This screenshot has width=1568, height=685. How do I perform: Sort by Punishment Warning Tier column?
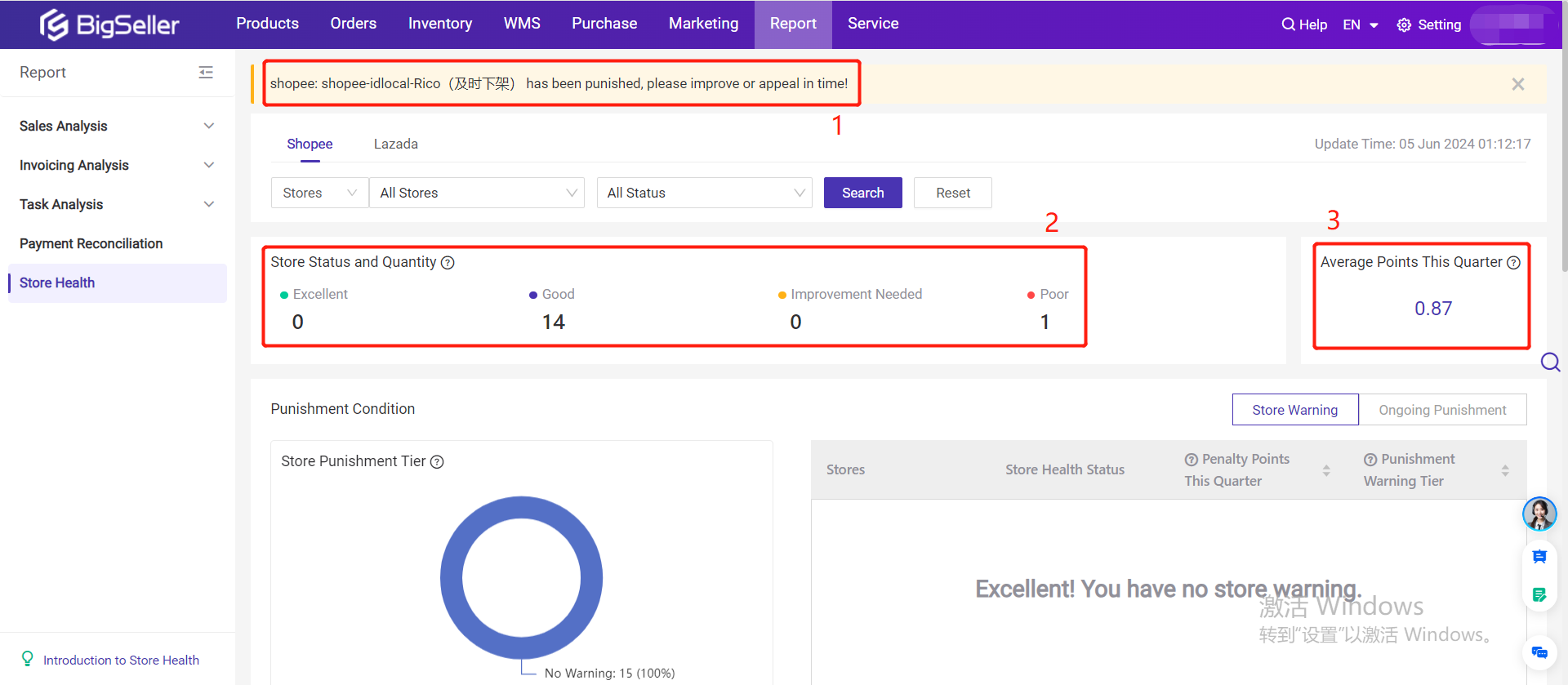[1504, 470]
